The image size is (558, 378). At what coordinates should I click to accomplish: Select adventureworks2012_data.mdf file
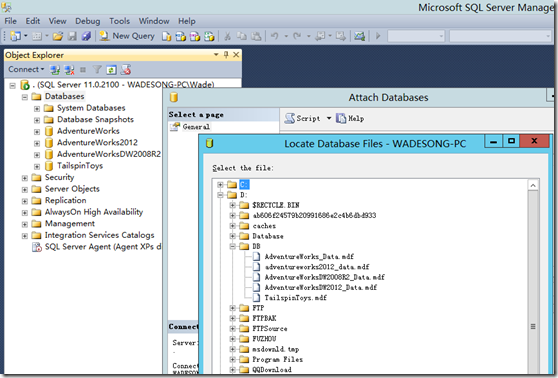point(317,267)
